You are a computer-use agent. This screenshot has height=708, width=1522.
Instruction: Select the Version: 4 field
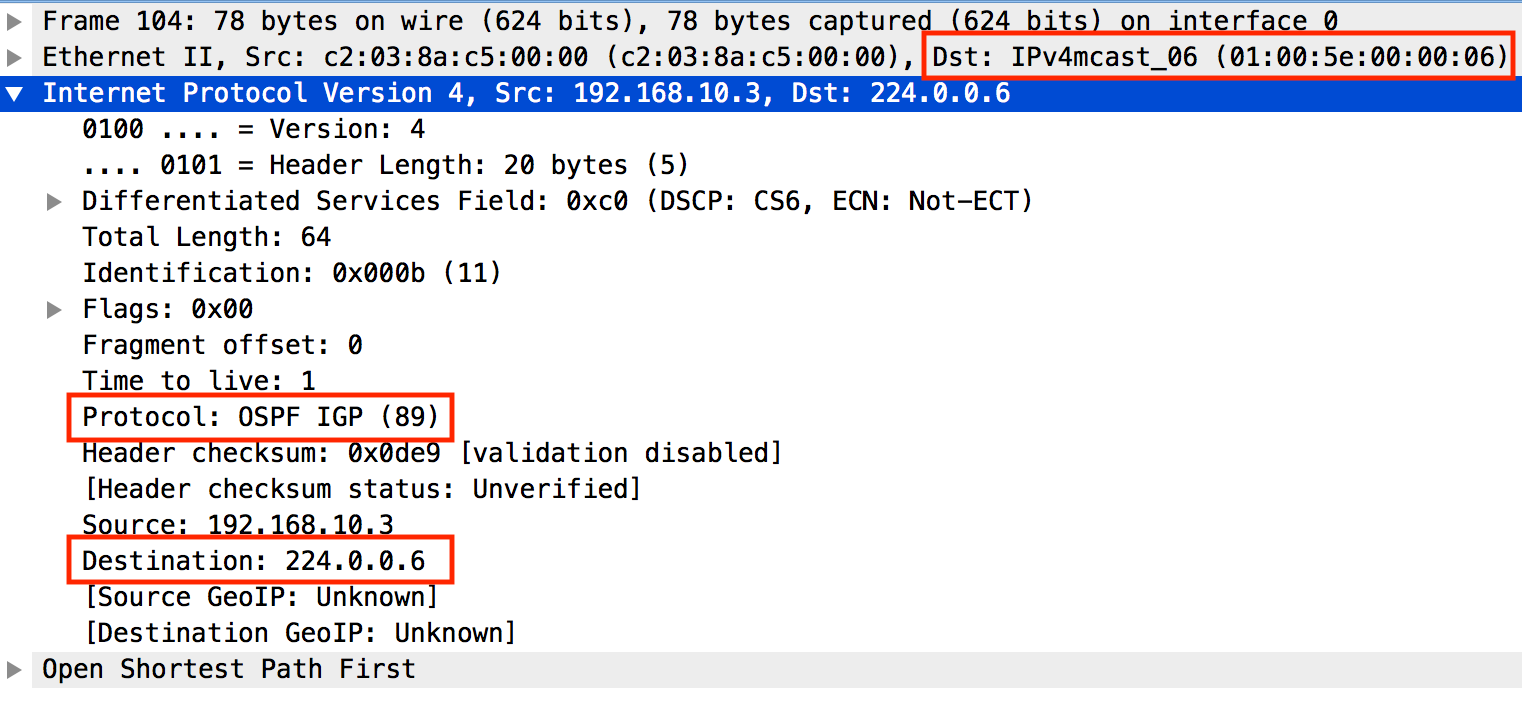[x=253, y=130]
